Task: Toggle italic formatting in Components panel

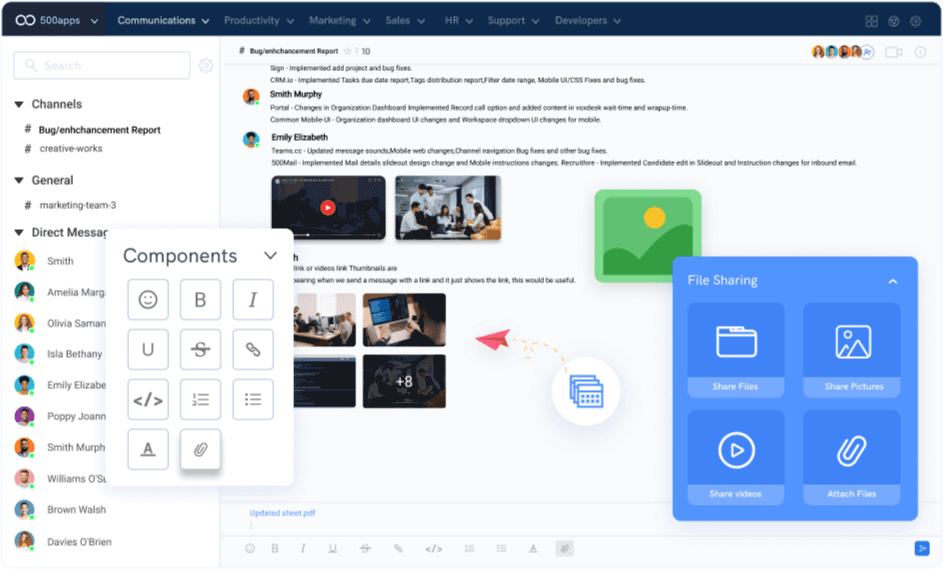Action: tap(253, 300)
